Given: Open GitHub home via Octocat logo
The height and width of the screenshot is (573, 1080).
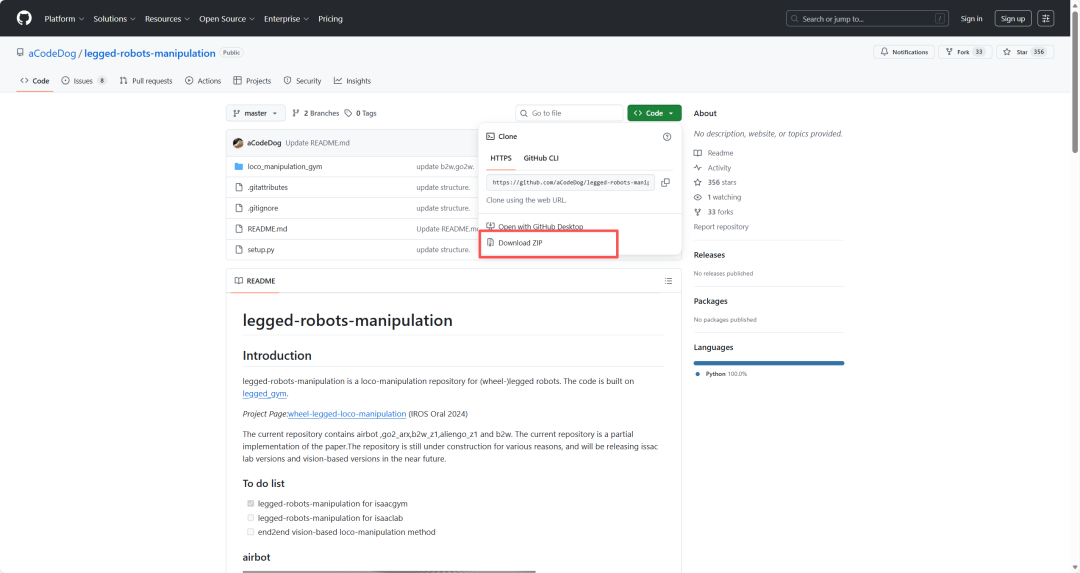Looking at the screenshot, I should pyautogui.click(x=24, y=18).
